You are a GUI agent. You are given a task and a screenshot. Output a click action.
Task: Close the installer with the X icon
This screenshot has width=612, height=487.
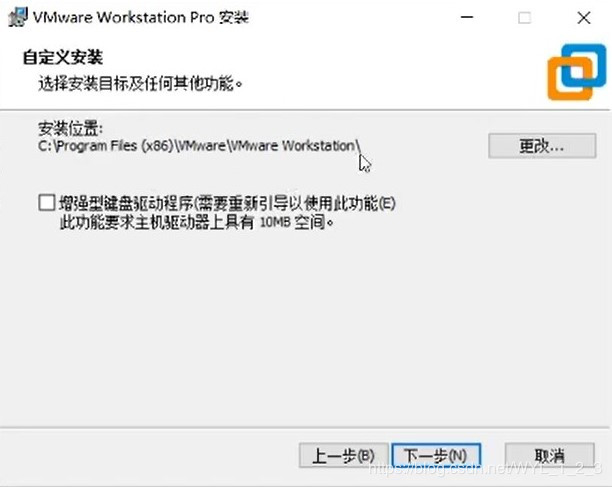(584, 18)
